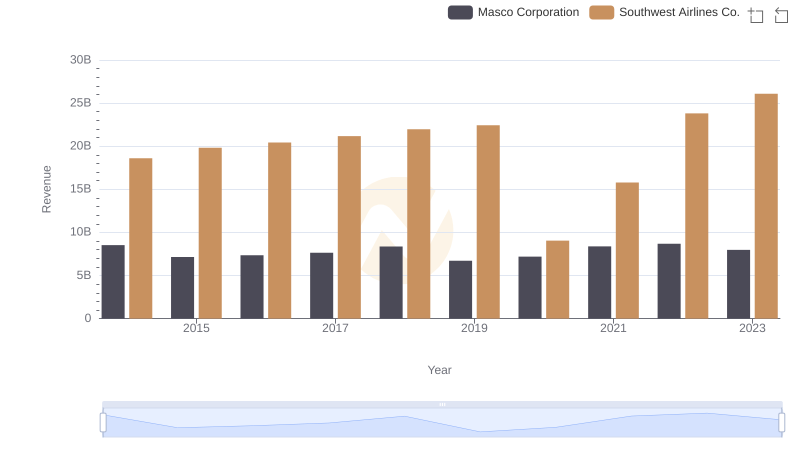Screen dimensions: 800x461
Task: Click the Masco Corporation bar for 2021
Action: 599,283
